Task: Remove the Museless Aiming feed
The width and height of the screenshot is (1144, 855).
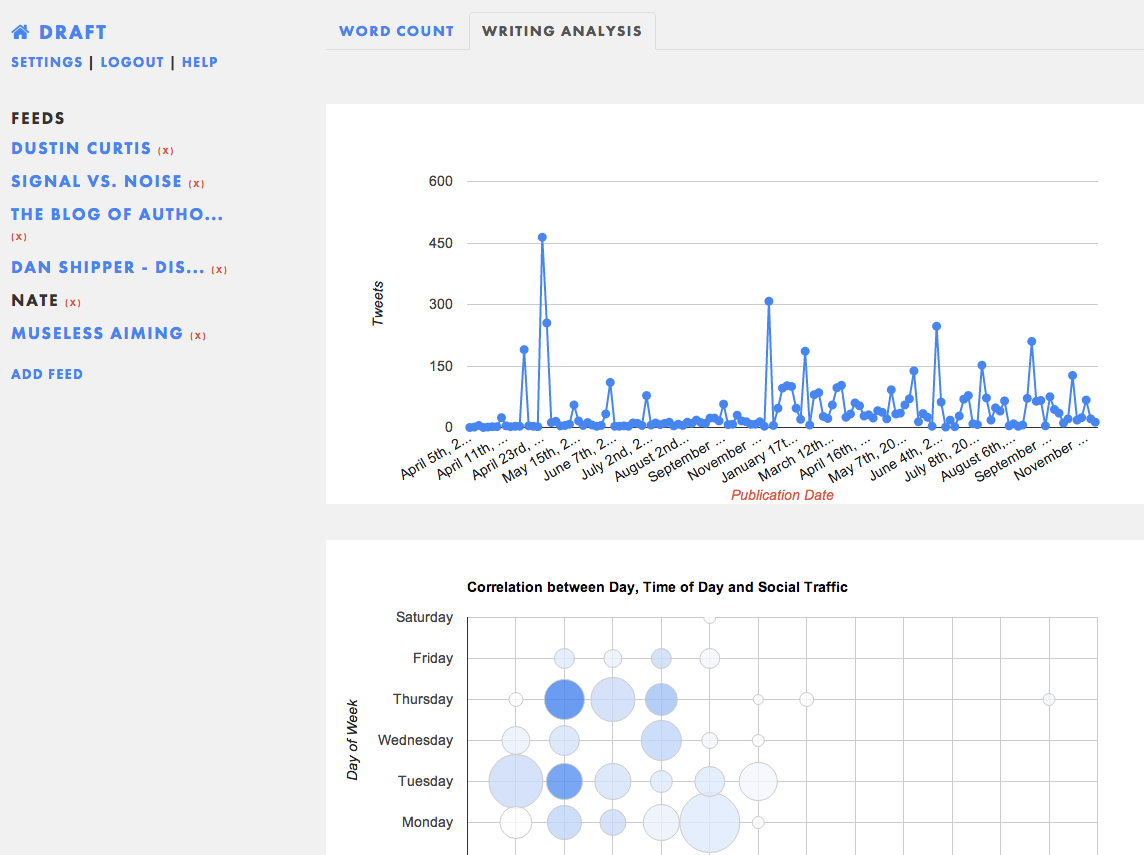Action: click(198, 335)
